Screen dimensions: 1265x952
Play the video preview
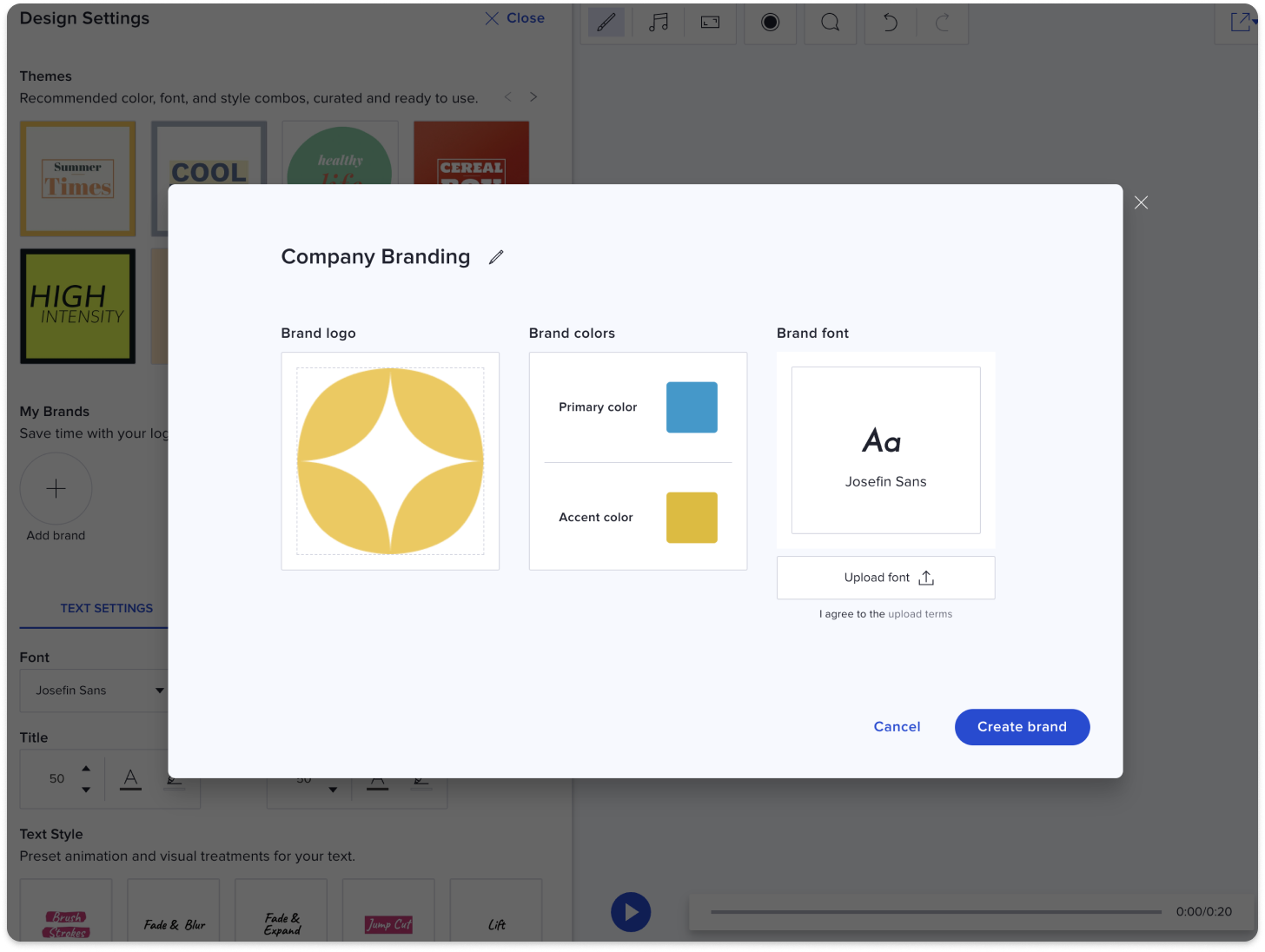[631, 912]
